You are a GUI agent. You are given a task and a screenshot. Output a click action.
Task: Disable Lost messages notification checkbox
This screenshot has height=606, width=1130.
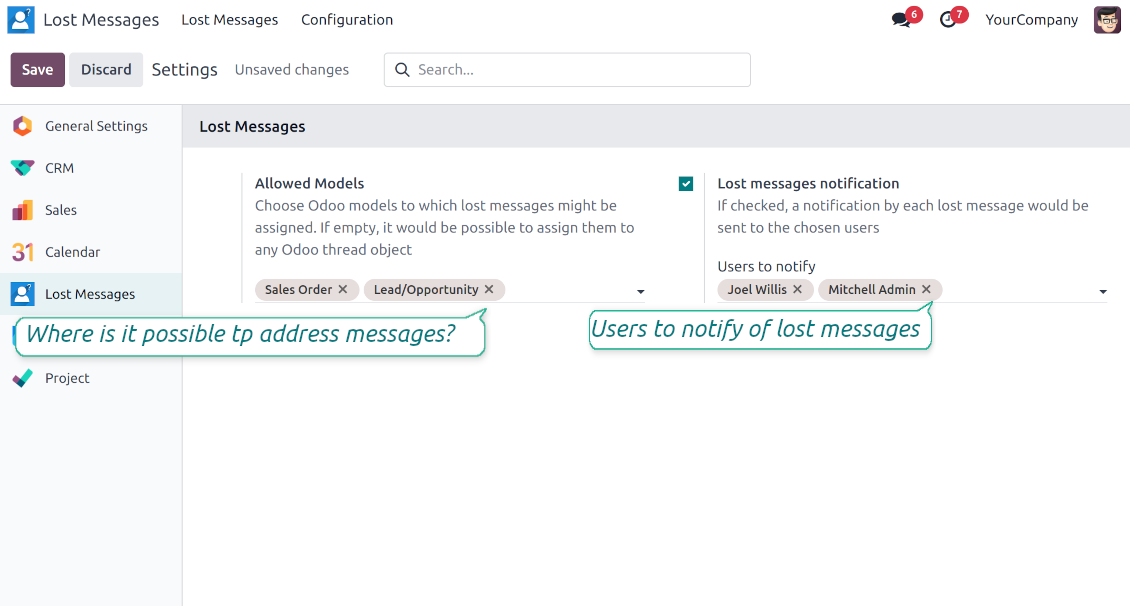tap(686, 184)
